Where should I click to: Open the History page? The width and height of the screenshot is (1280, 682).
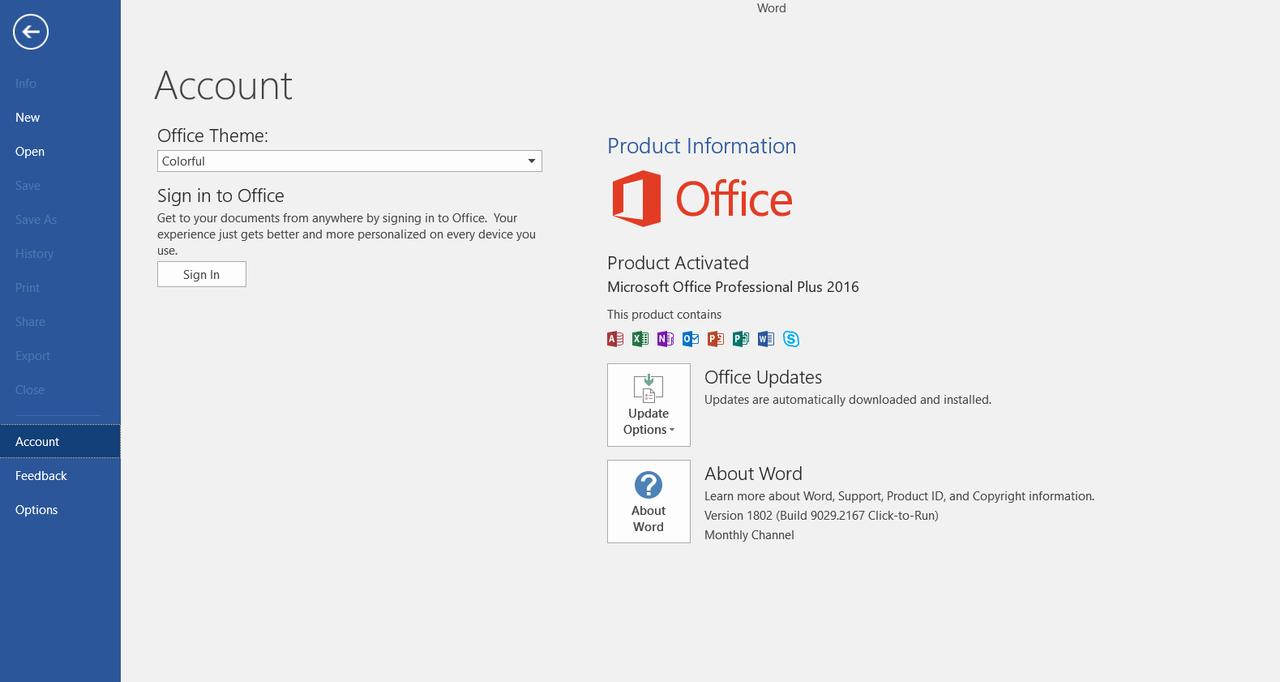pos(60,253)
